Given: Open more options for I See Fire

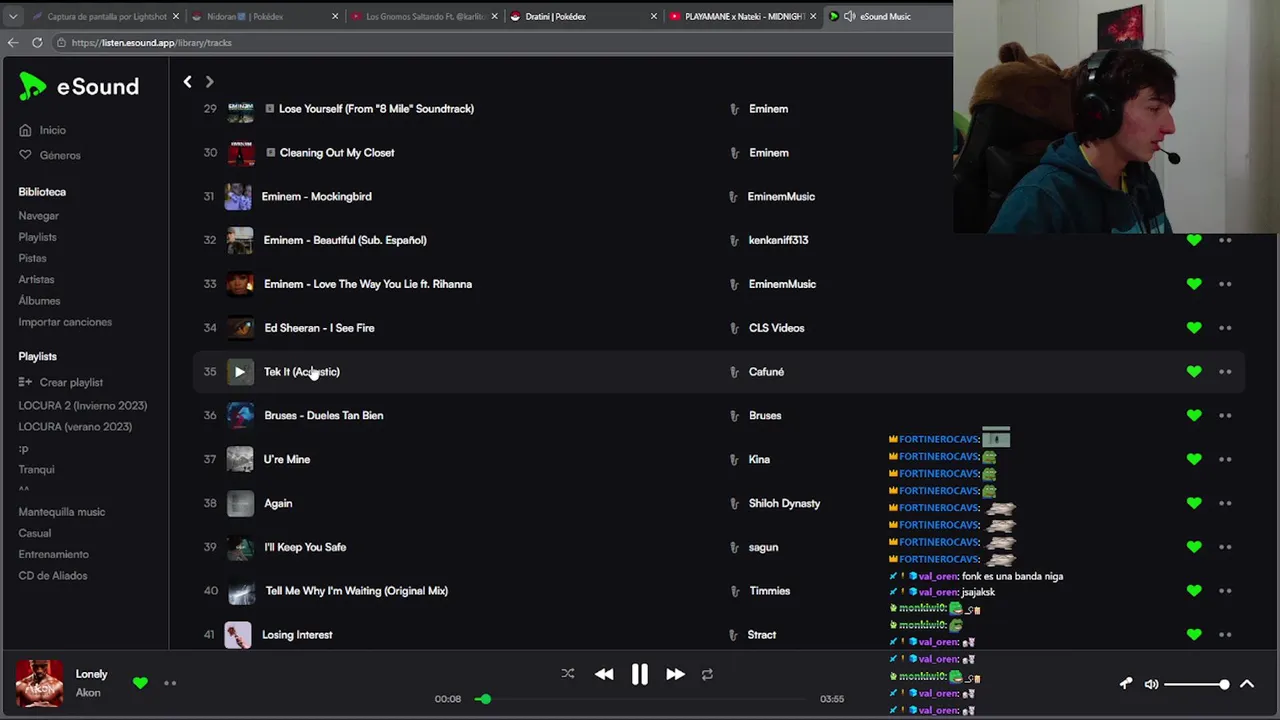Looking at the screenshot, I should tap(1225, 328).
